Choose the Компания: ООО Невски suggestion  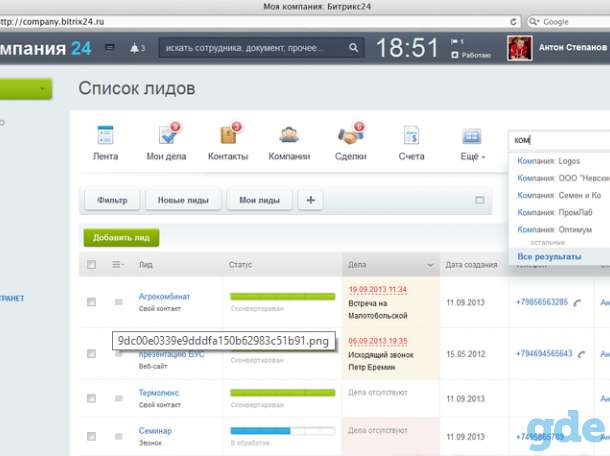pyautogui.click(x=563, y=178)
